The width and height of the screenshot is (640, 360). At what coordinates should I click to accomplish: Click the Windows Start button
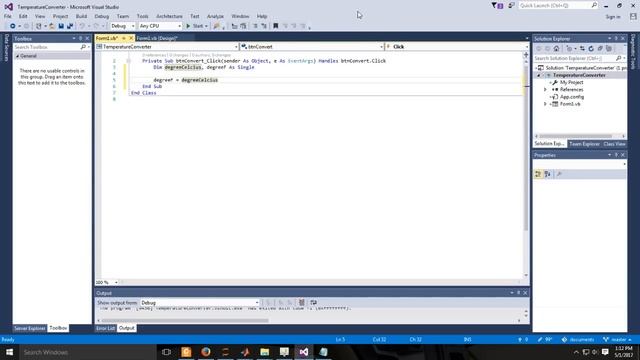(x=9, y=352)
